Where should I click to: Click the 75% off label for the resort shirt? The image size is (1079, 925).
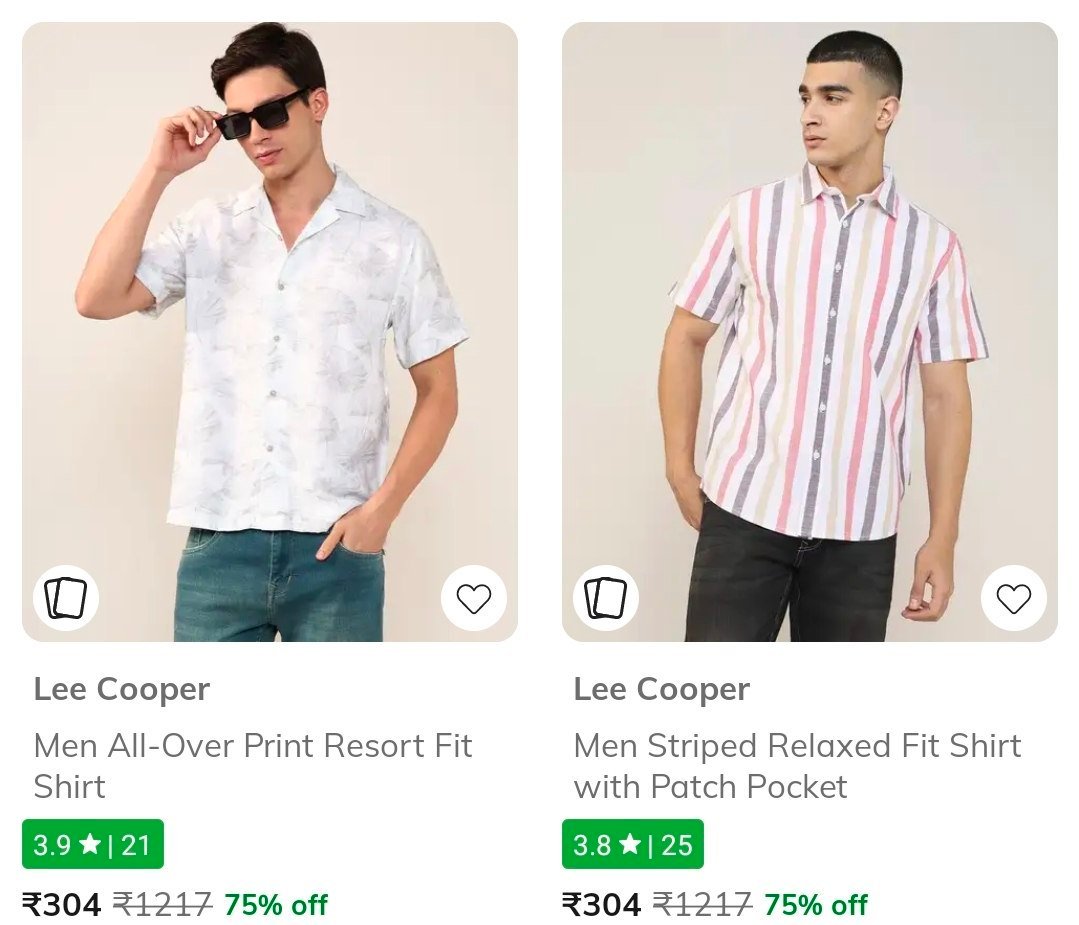[275, 905]
